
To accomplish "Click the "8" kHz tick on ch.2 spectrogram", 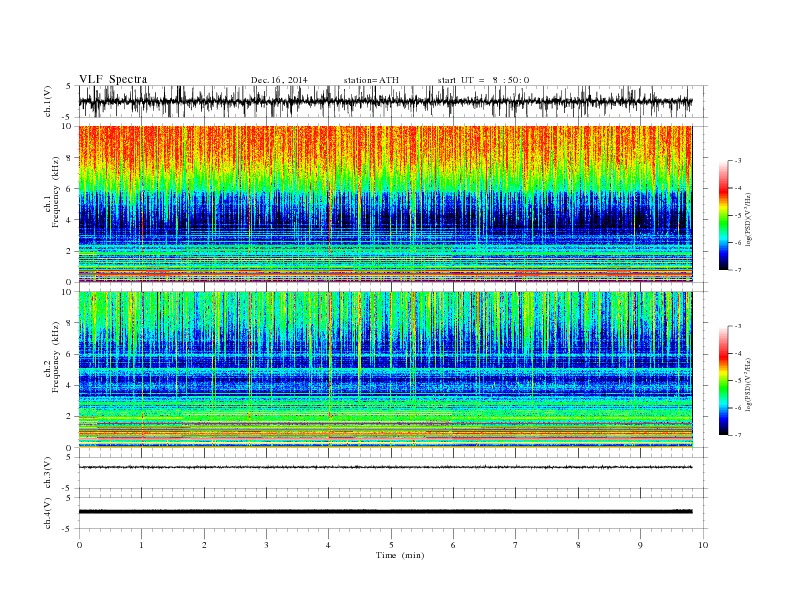I will point(70,323).
